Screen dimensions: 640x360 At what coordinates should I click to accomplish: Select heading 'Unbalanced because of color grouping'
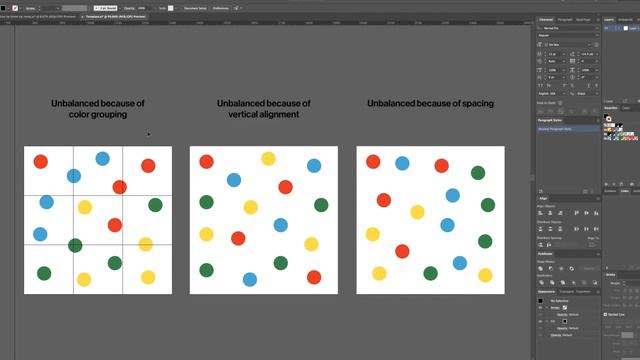point(98,109)
